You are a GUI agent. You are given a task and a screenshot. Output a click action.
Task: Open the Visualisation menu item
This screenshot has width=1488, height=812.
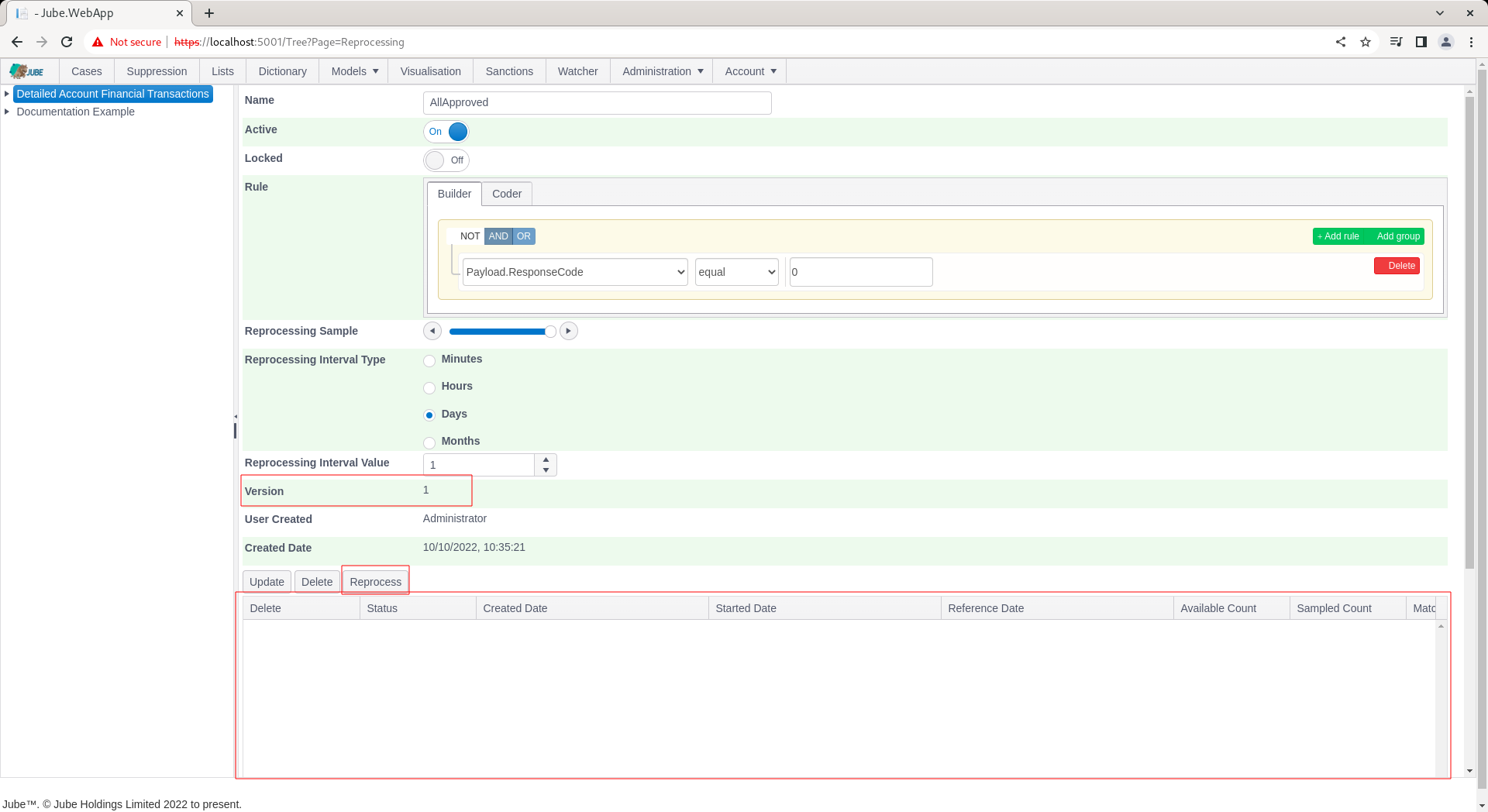click(430, 71)
